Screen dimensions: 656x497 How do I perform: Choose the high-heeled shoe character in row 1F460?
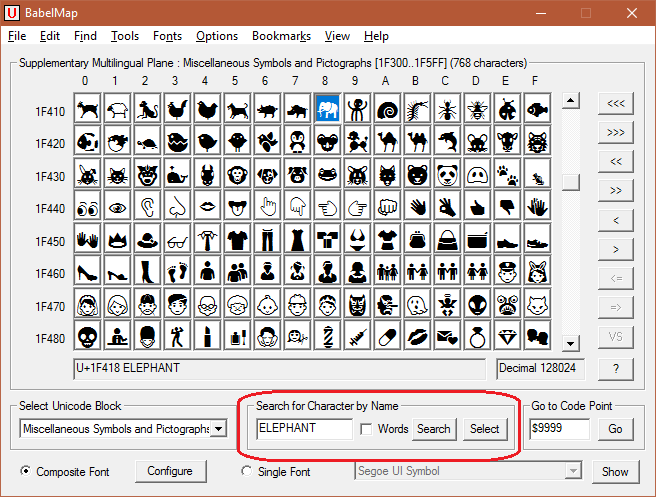[87, 270]
